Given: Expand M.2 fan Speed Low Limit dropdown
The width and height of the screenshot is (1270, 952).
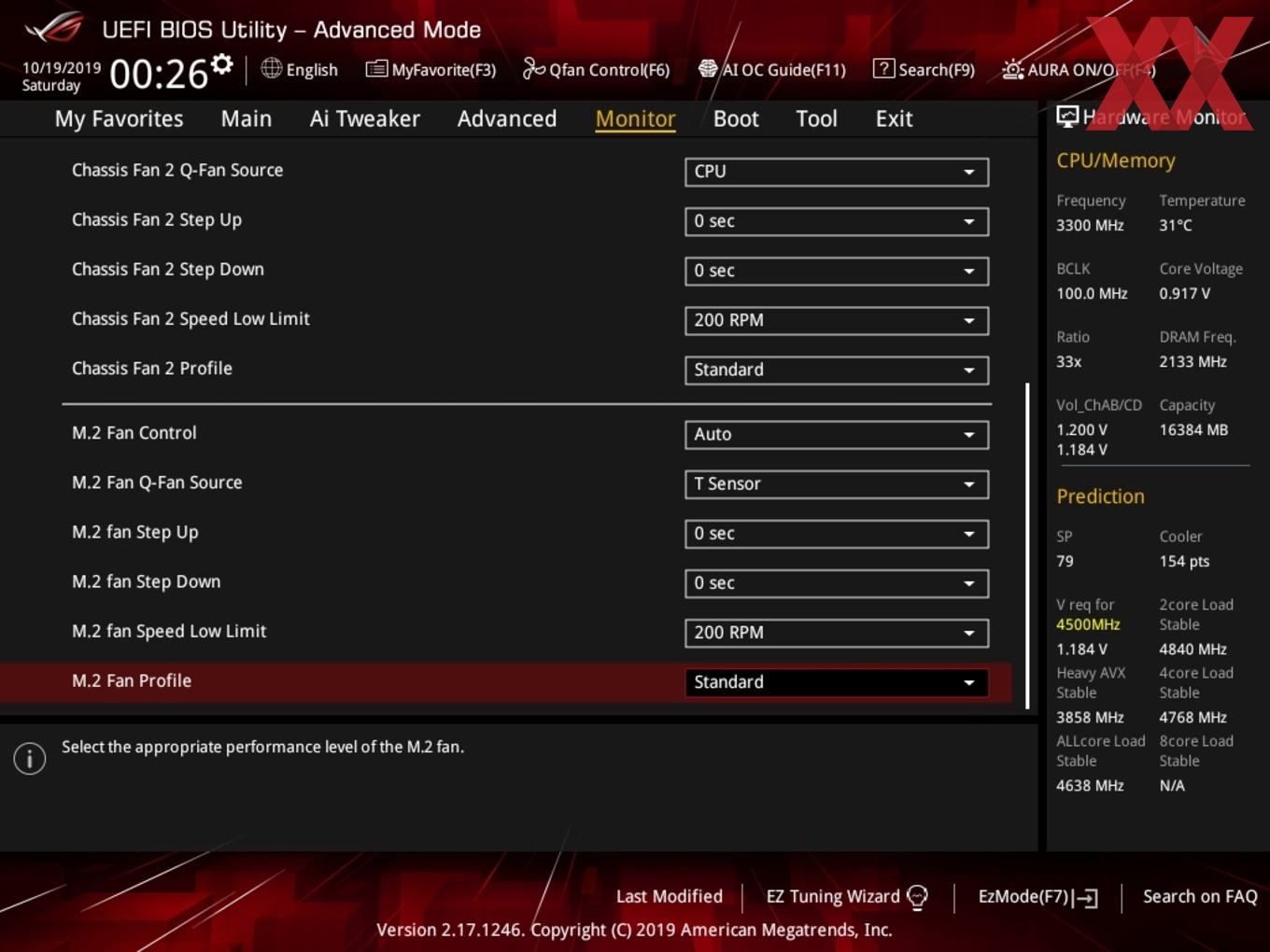Looking at the screenshot, I should pyautogui.click(x=837, y=632).
